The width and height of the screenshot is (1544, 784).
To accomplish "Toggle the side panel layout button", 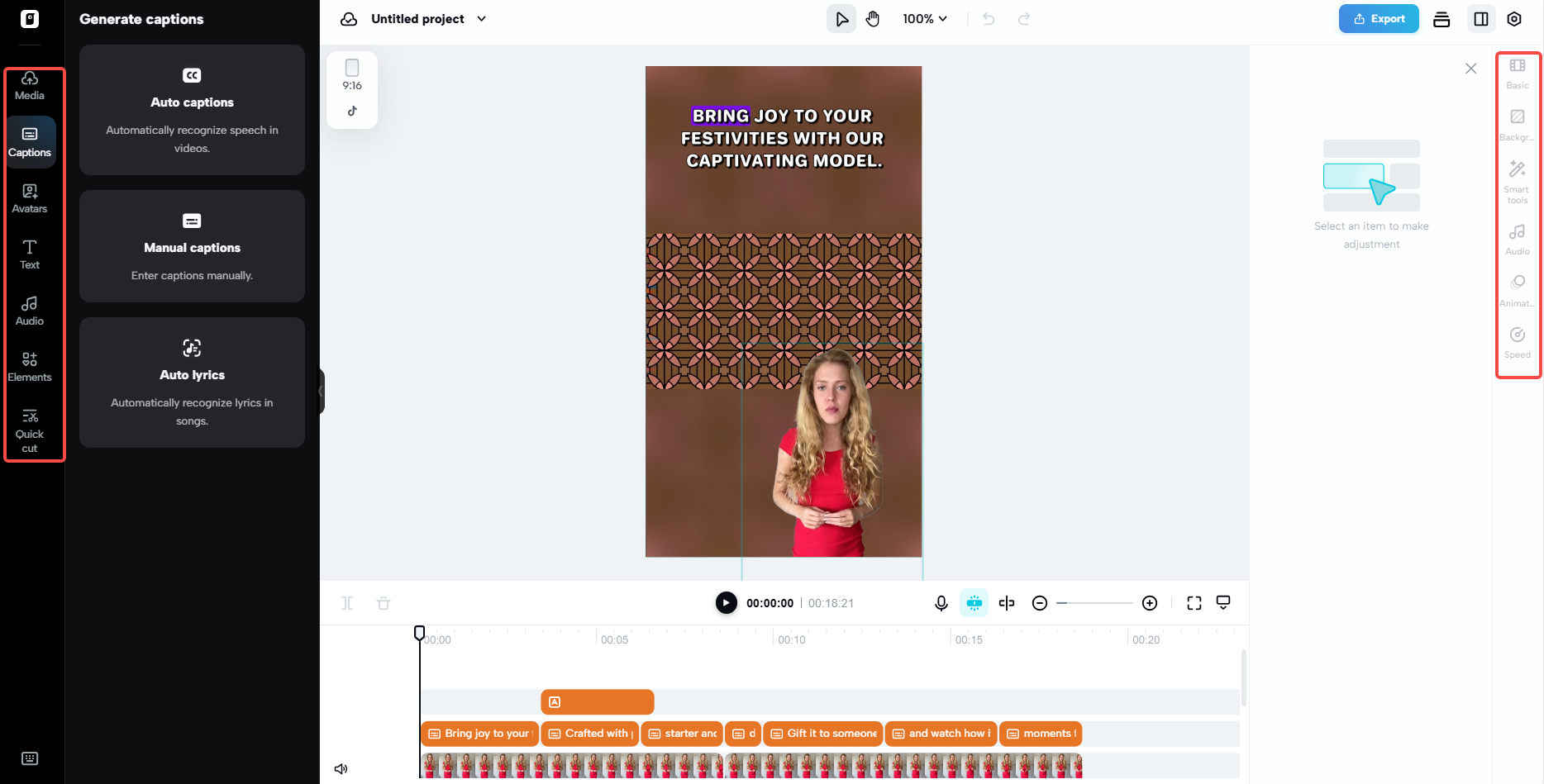I will pos(1481,19).
